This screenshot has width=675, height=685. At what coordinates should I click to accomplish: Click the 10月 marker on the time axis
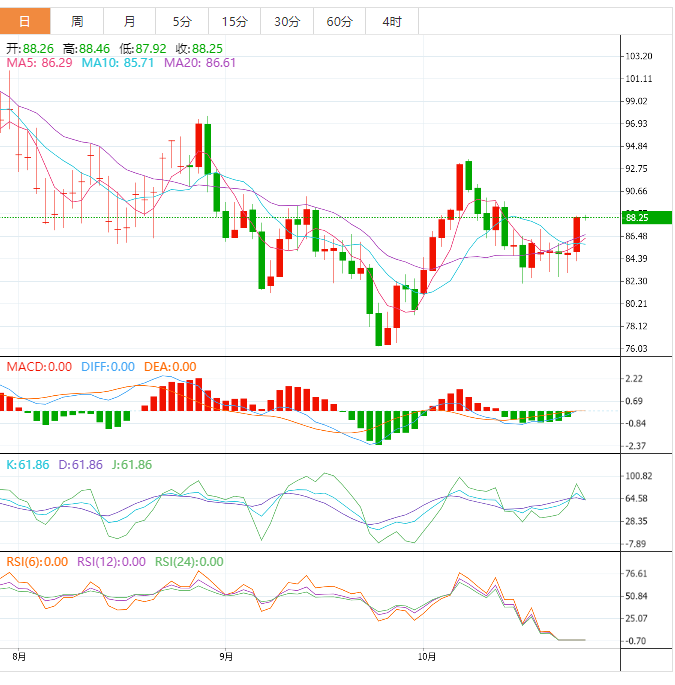[x=427, y=657]
